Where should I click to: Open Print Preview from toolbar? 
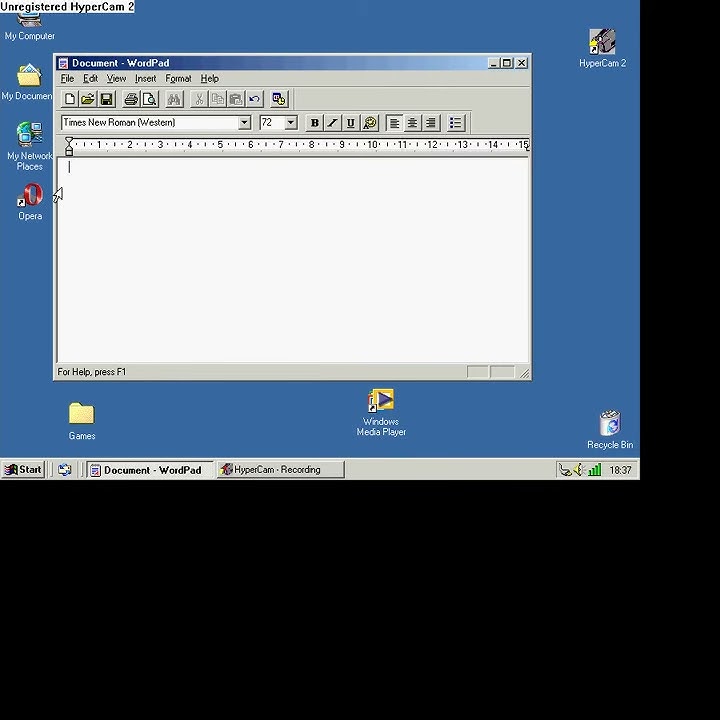150,99
